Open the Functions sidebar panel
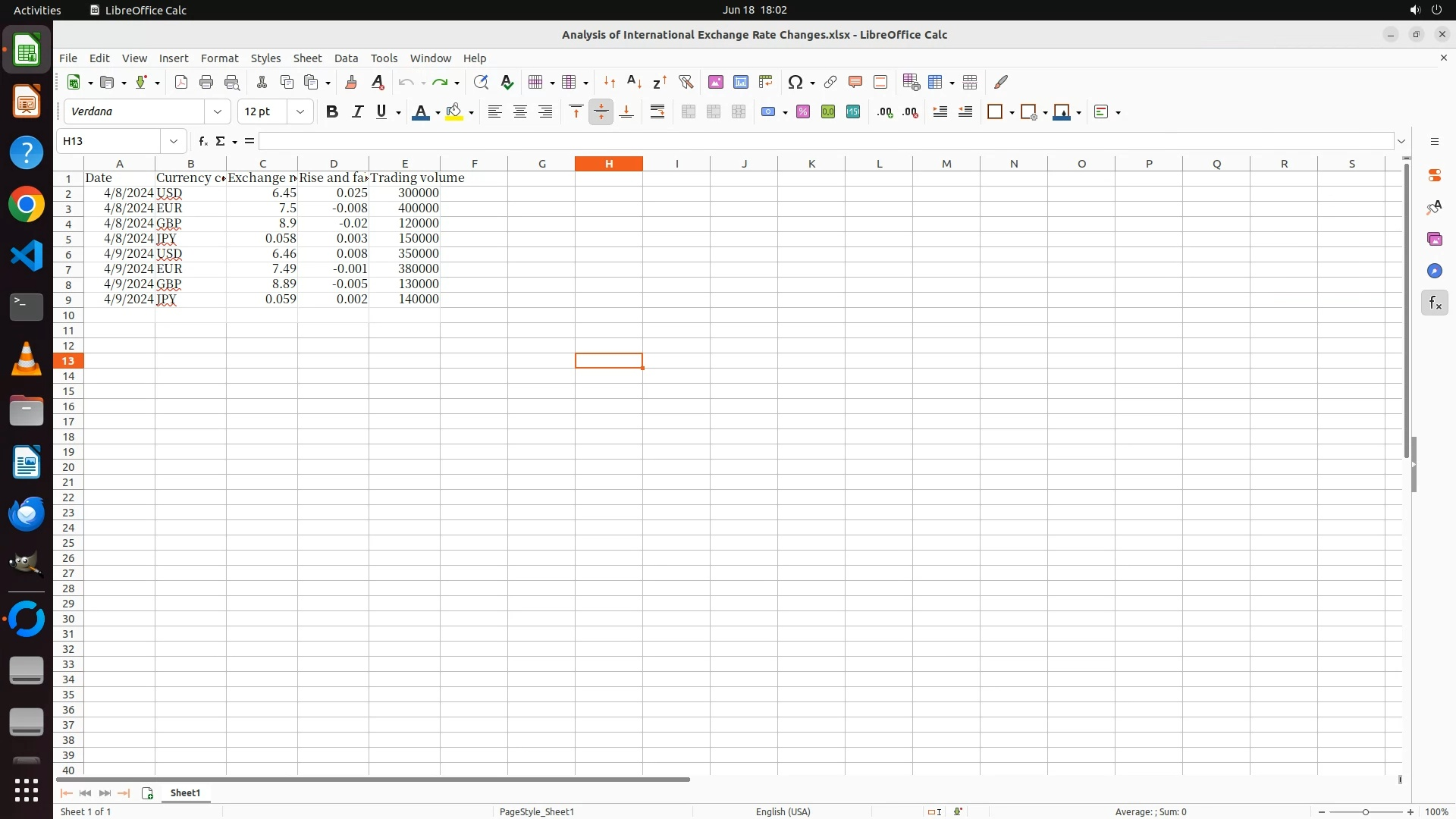 point(1434,303)
